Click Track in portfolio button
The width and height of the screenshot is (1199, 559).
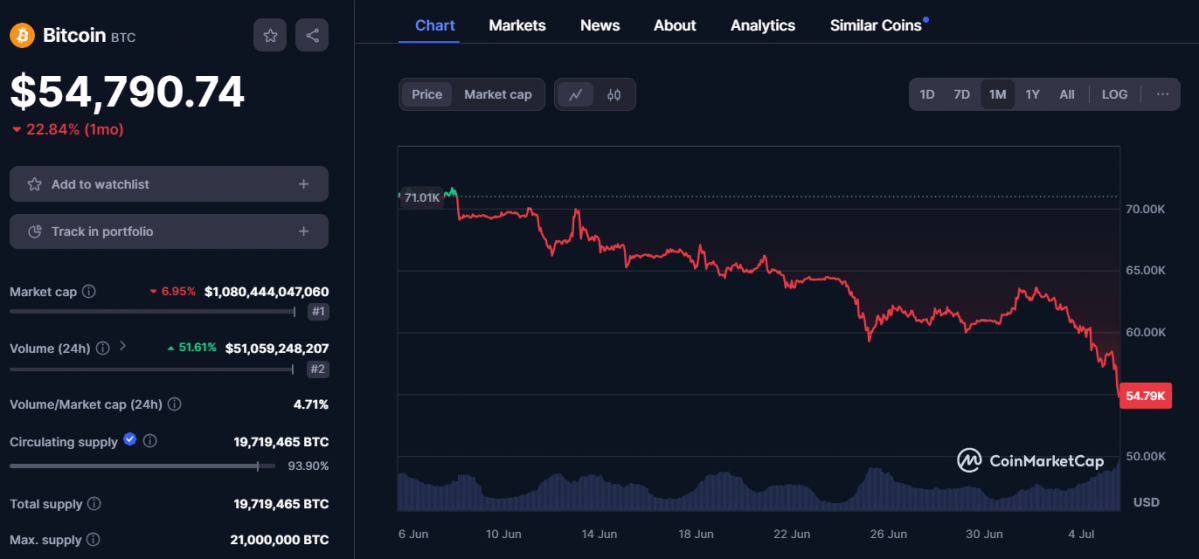(x=168, y=231)
